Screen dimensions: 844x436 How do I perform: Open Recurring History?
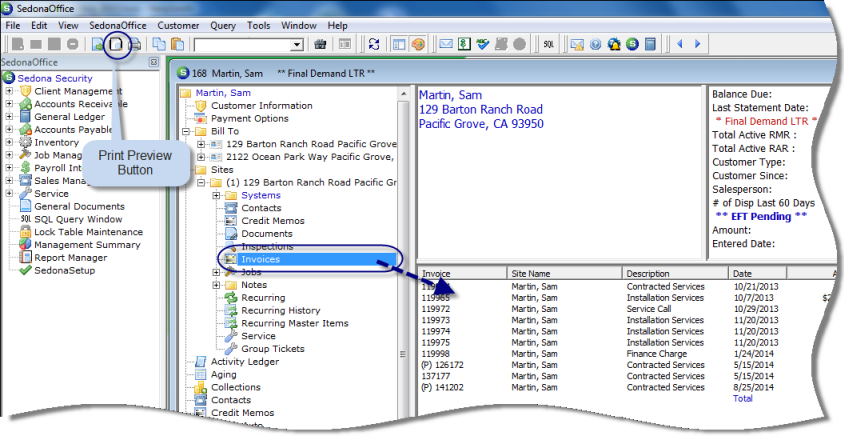pyautogui.click(x=280, y=311)
